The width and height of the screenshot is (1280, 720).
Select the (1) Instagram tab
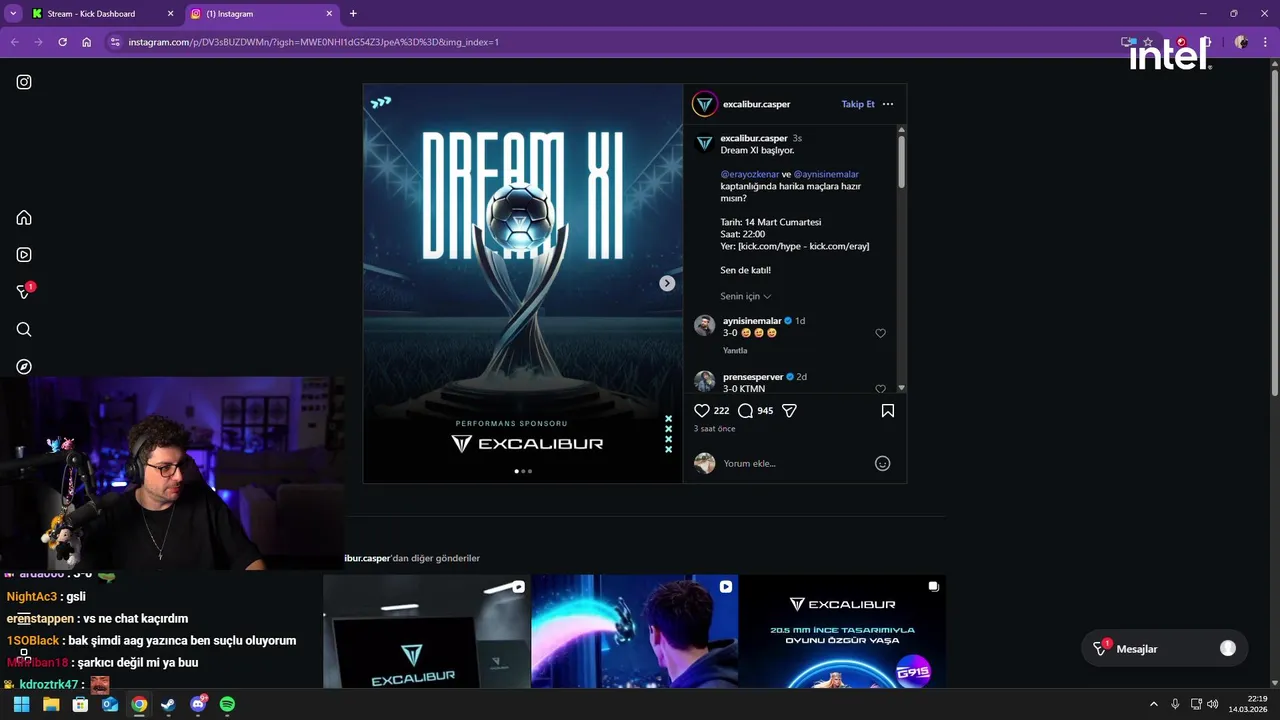tap(262, 14)
